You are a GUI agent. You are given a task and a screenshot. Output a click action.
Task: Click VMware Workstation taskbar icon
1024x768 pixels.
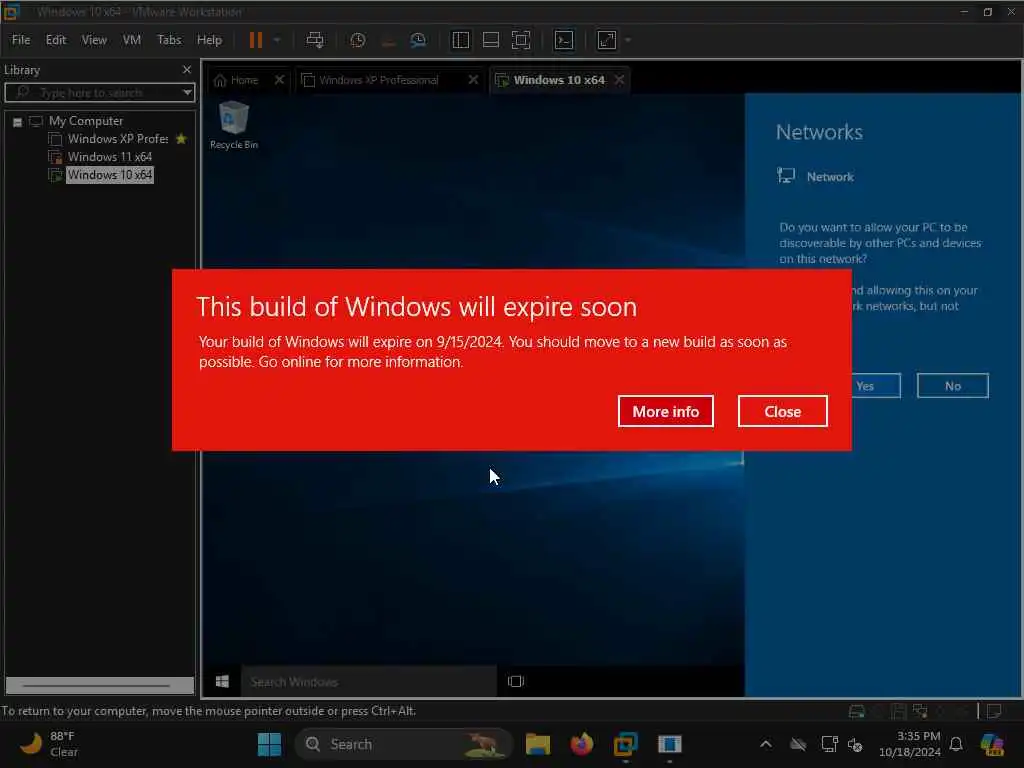tap(626, 744)
